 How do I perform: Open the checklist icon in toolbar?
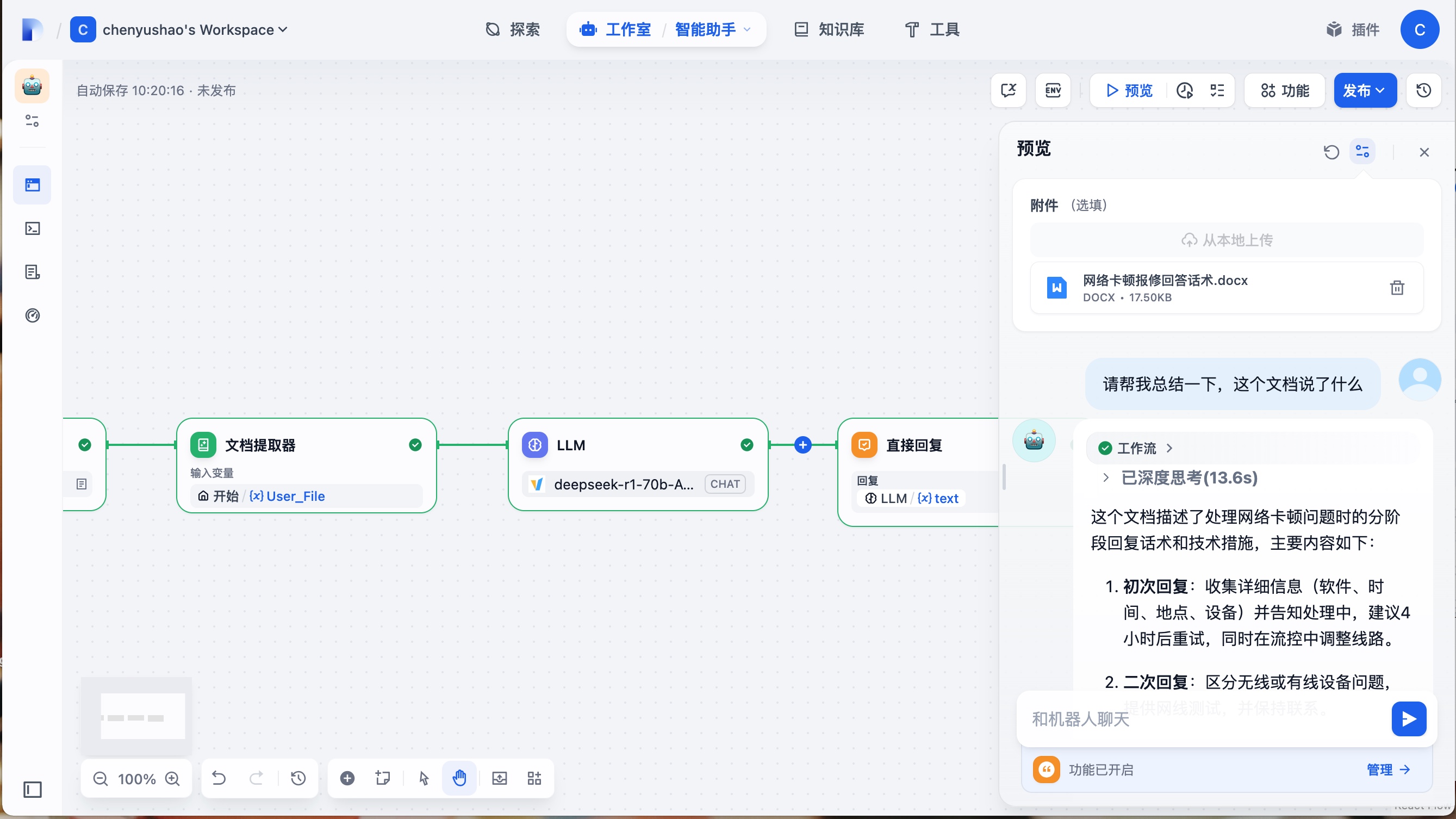click(x=1217, y=90)
